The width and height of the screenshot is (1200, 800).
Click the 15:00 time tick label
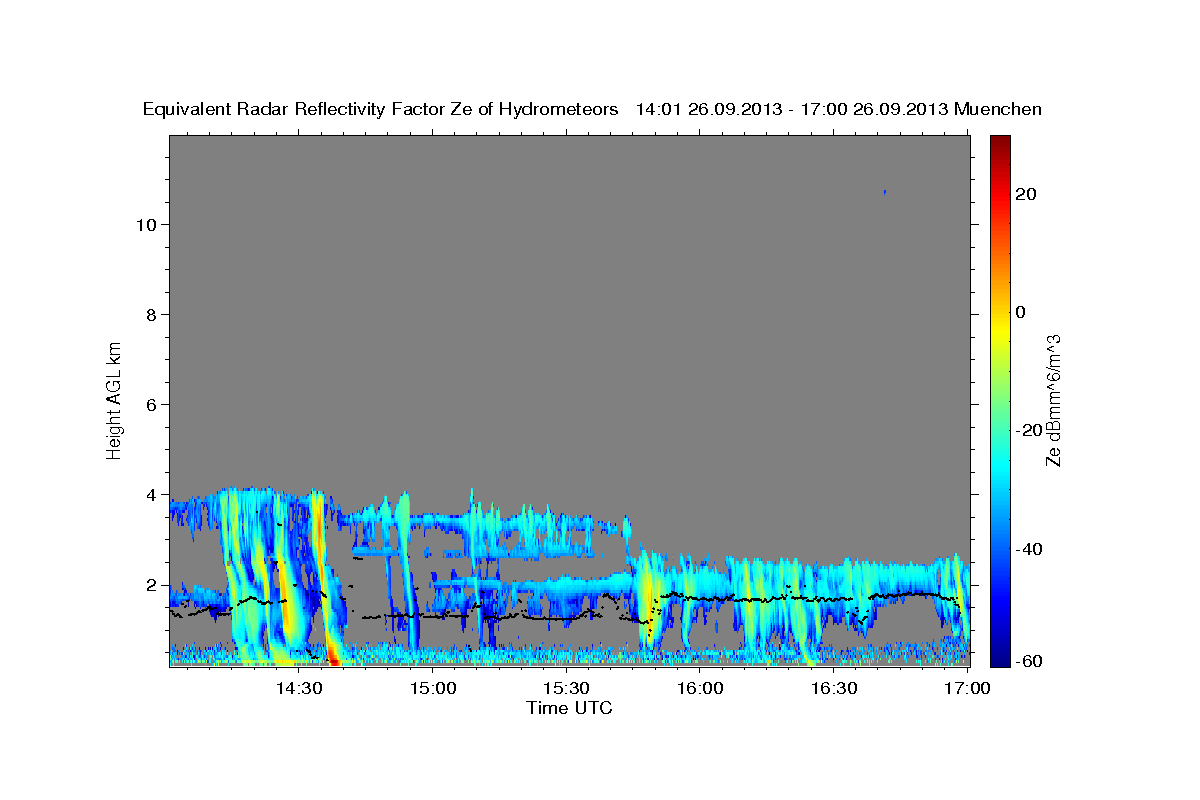[x=433, y=689]
